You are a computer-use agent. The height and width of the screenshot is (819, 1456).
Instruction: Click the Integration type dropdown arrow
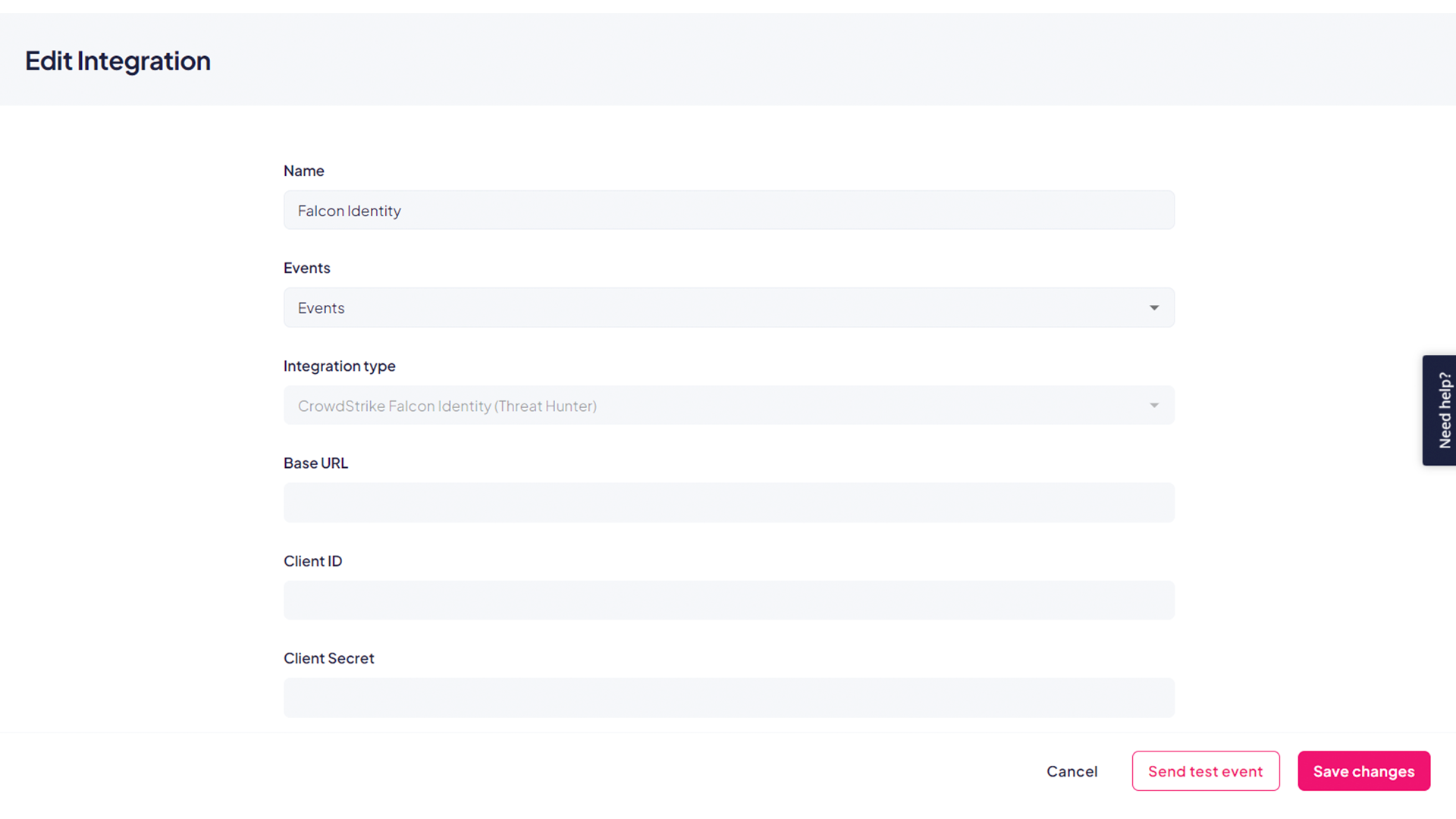coord(1154,406)
